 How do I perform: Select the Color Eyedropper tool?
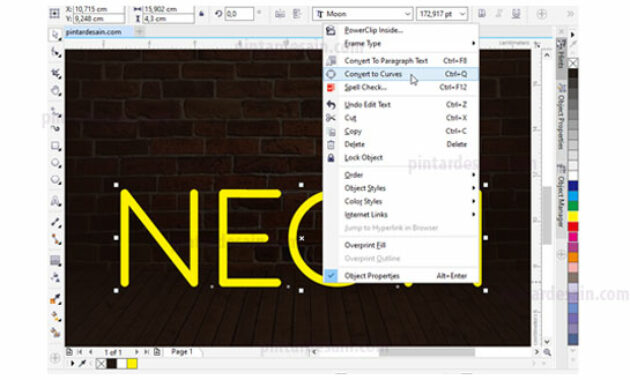(x=55, y=298)
